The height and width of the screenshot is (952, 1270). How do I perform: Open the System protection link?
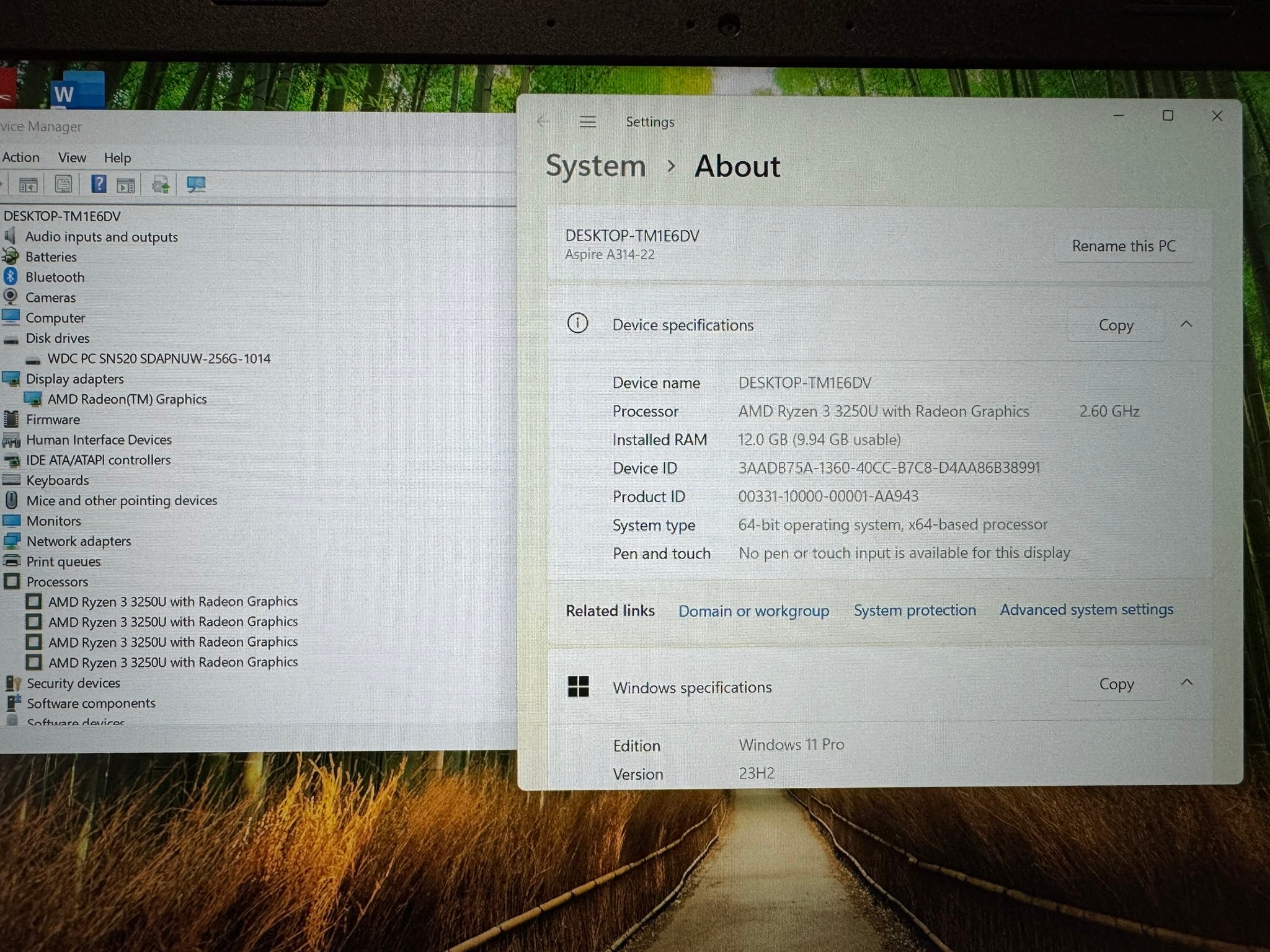[x=915, y=610]
